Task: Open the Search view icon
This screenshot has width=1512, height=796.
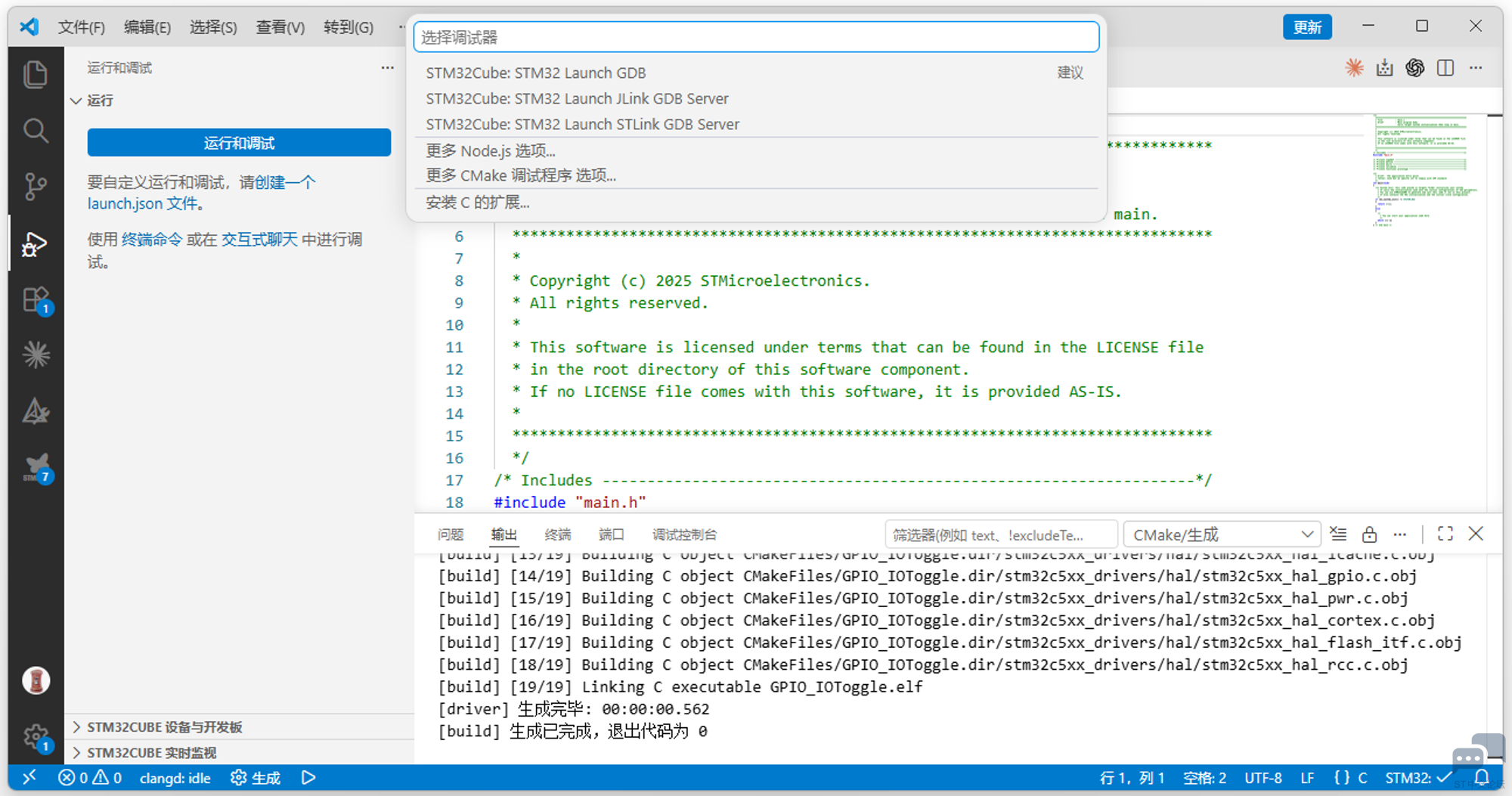Action: (x=36, y=130)
